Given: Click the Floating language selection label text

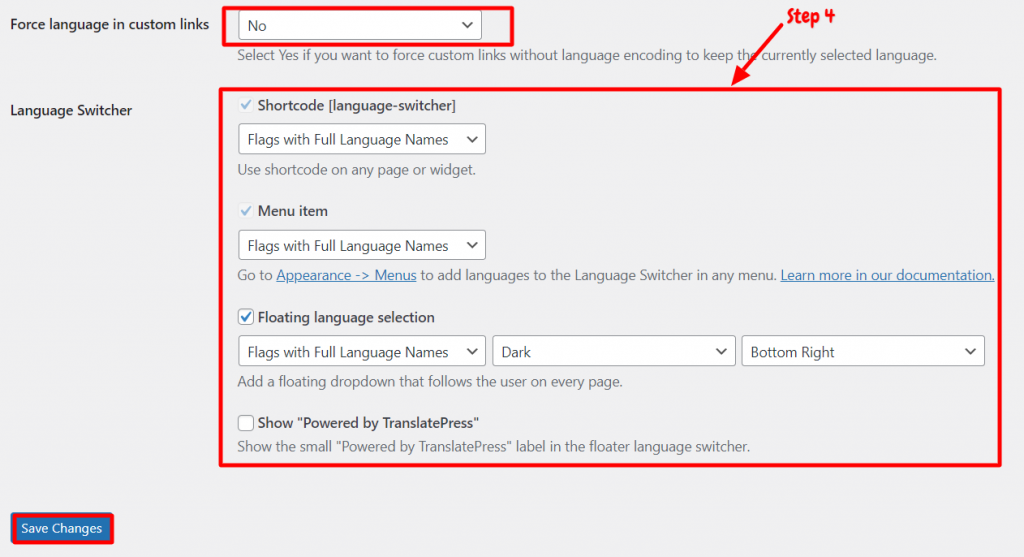Looking at the screenshot, I should click(346, 317).
